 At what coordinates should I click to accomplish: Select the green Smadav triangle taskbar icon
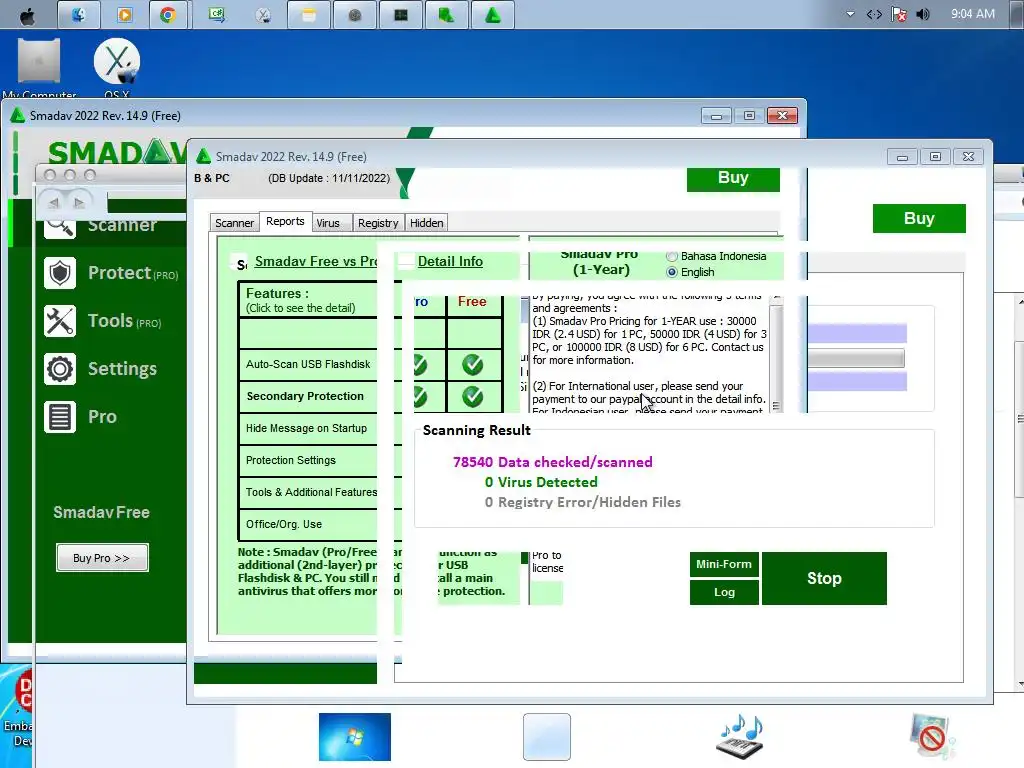pyautogui.click(x=492, y=15)
